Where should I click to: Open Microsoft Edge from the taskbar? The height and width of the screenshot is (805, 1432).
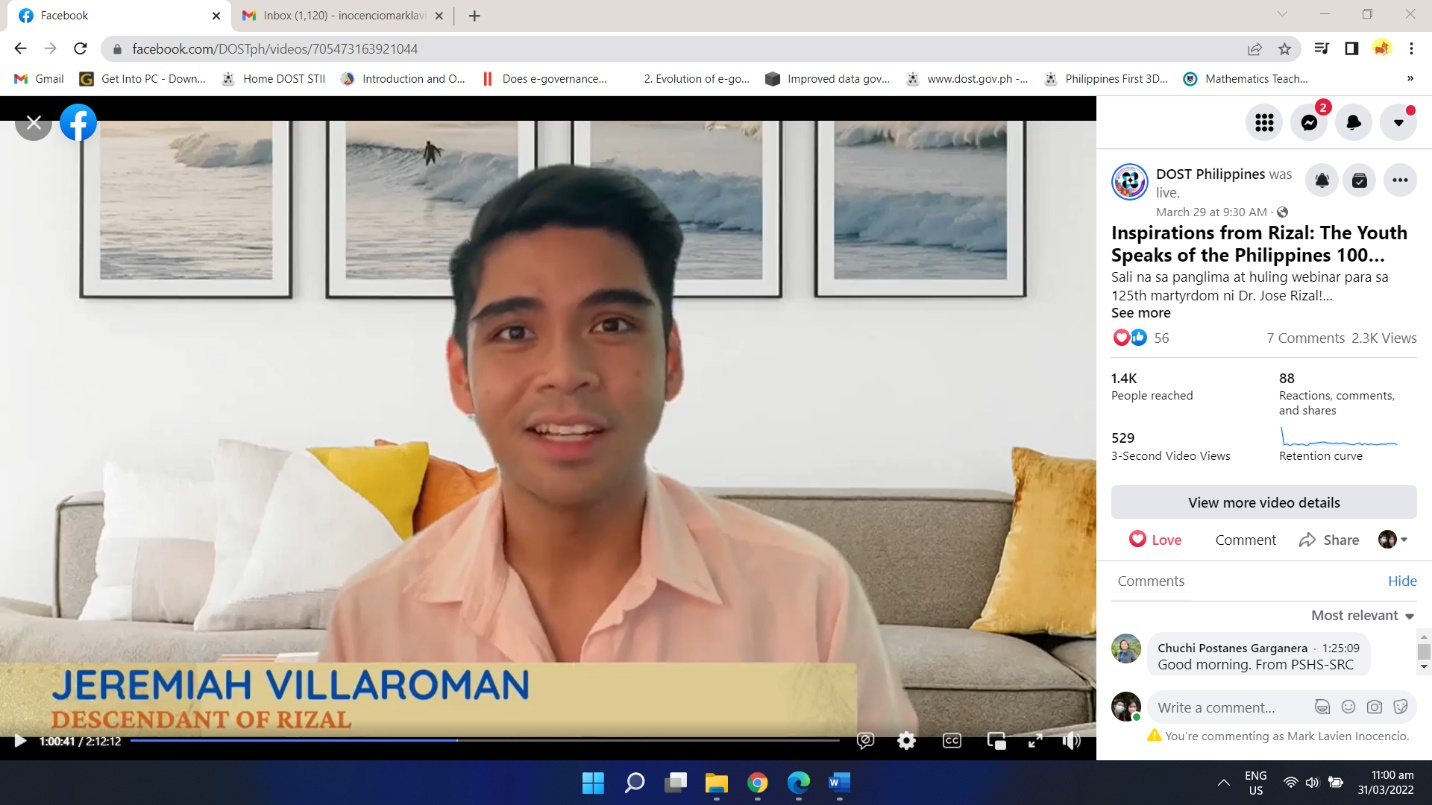798,782
